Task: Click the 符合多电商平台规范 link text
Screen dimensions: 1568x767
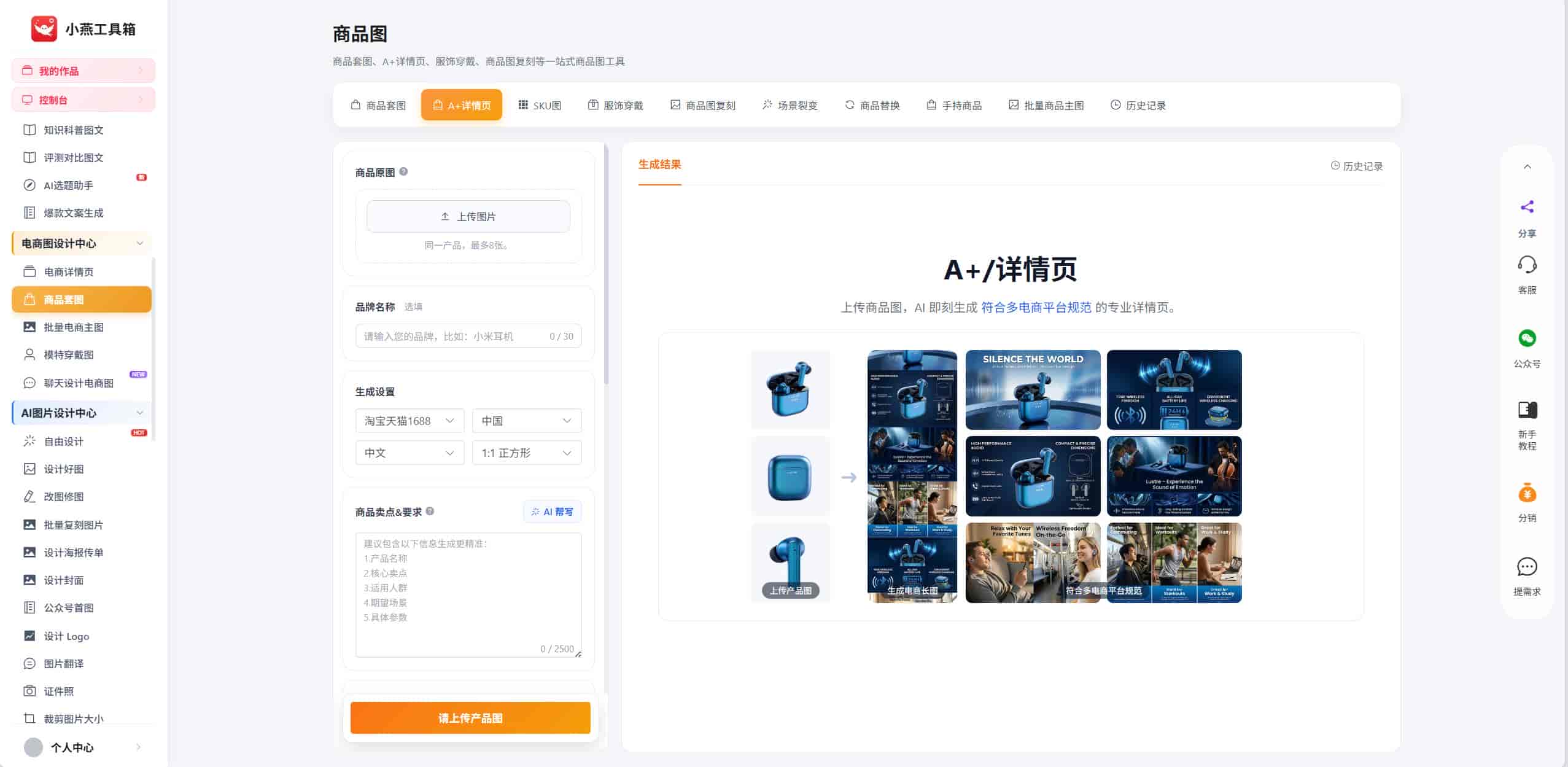Action: tap(1036, 307)
